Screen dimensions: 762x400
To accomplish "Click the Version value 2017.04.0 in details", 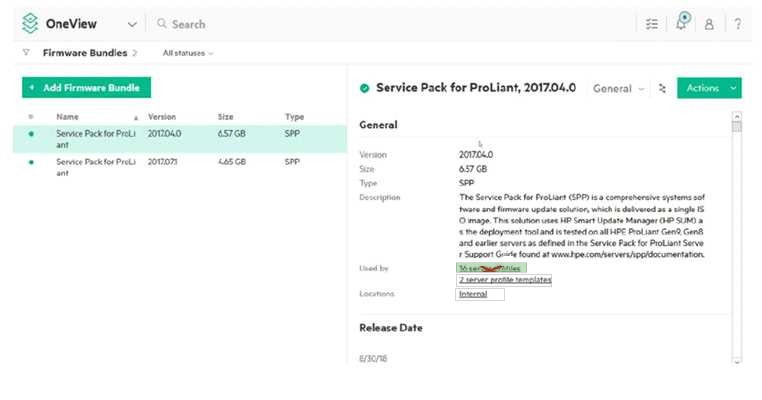I will click(x=476, y=155).
